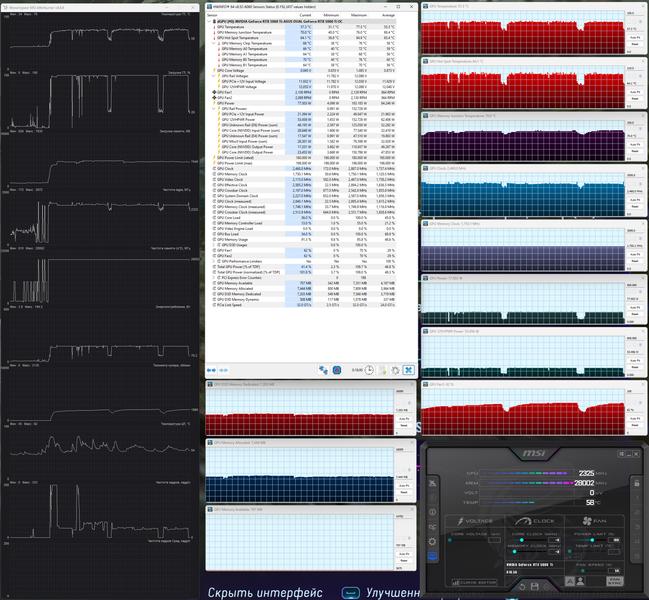Collapse the NVIDIA GeForce RTX GPU sensor group
The height and width of the screenshot is (600, 649).
(x=209, y=21)
